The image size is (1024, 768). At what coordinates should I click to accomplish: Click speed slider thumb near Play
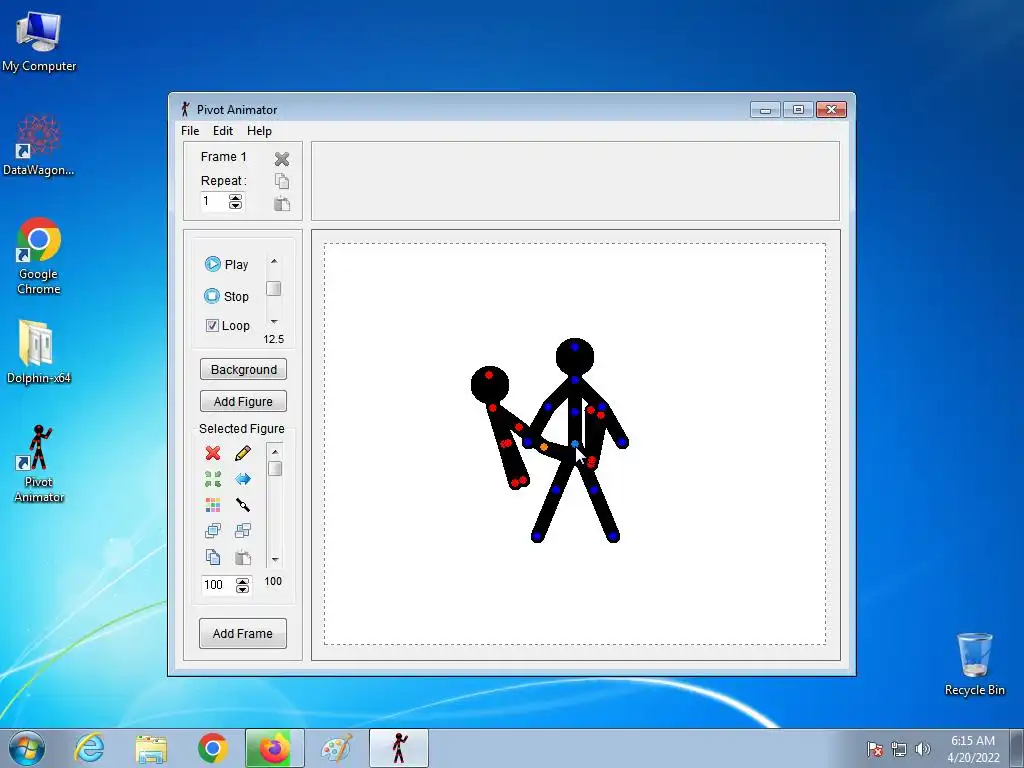pyautogui.click(x=274, y=289)
